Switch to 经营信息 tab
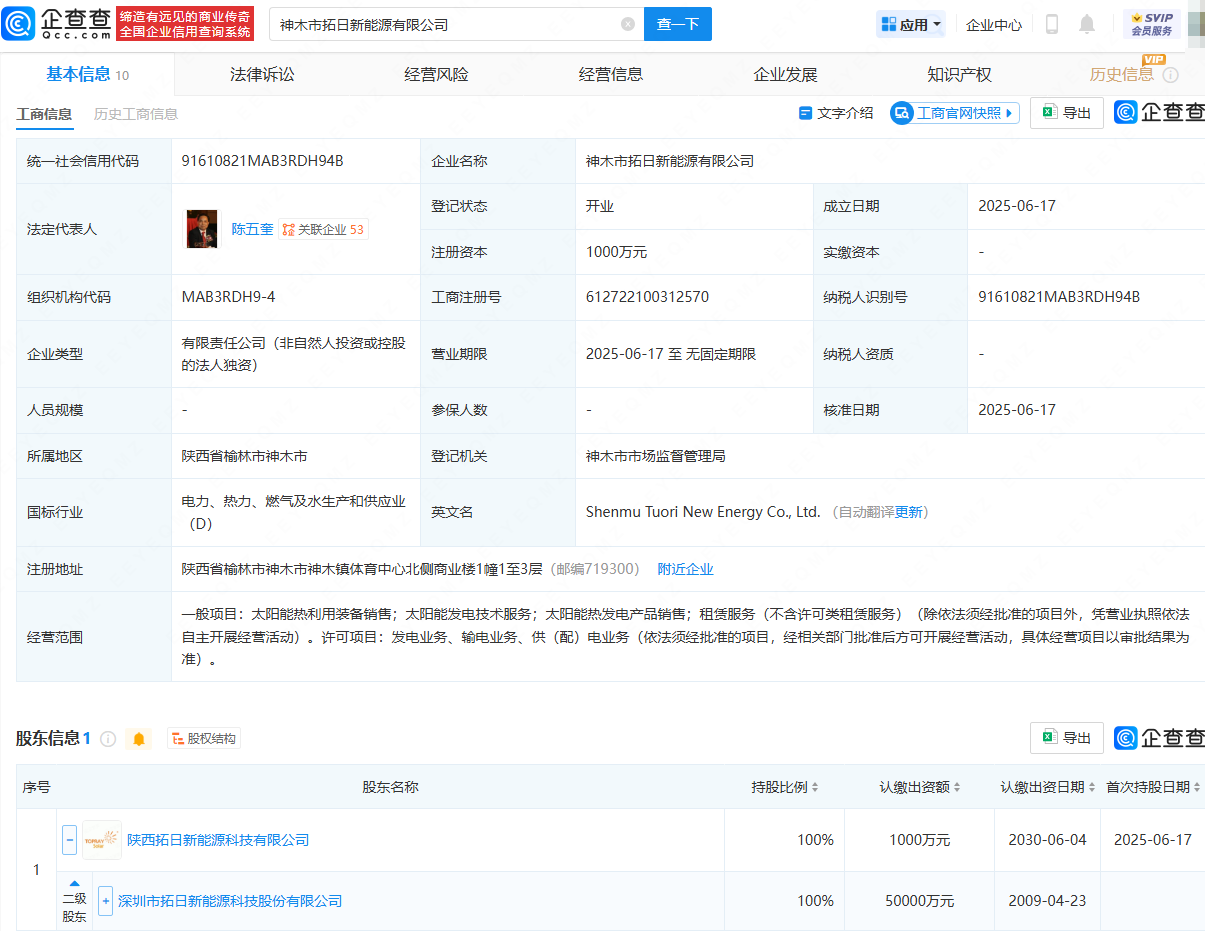1205x931 pixels. tap(610, 75)
